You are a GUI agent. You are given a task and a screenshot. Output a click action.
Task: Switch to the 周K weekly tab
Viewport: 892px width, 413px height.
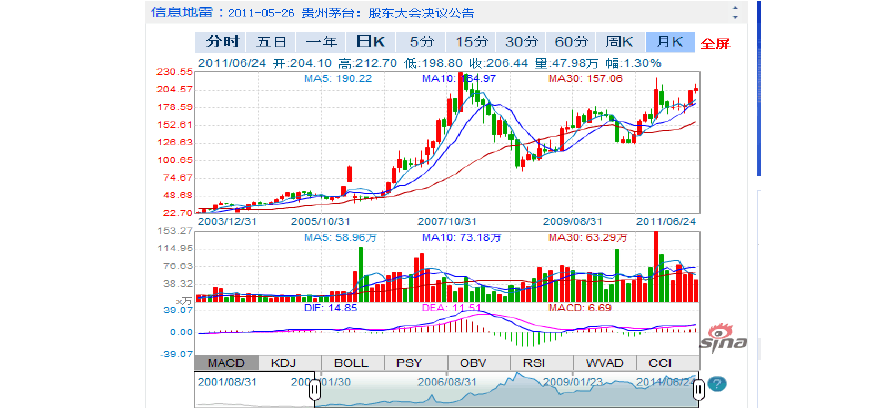620,42
